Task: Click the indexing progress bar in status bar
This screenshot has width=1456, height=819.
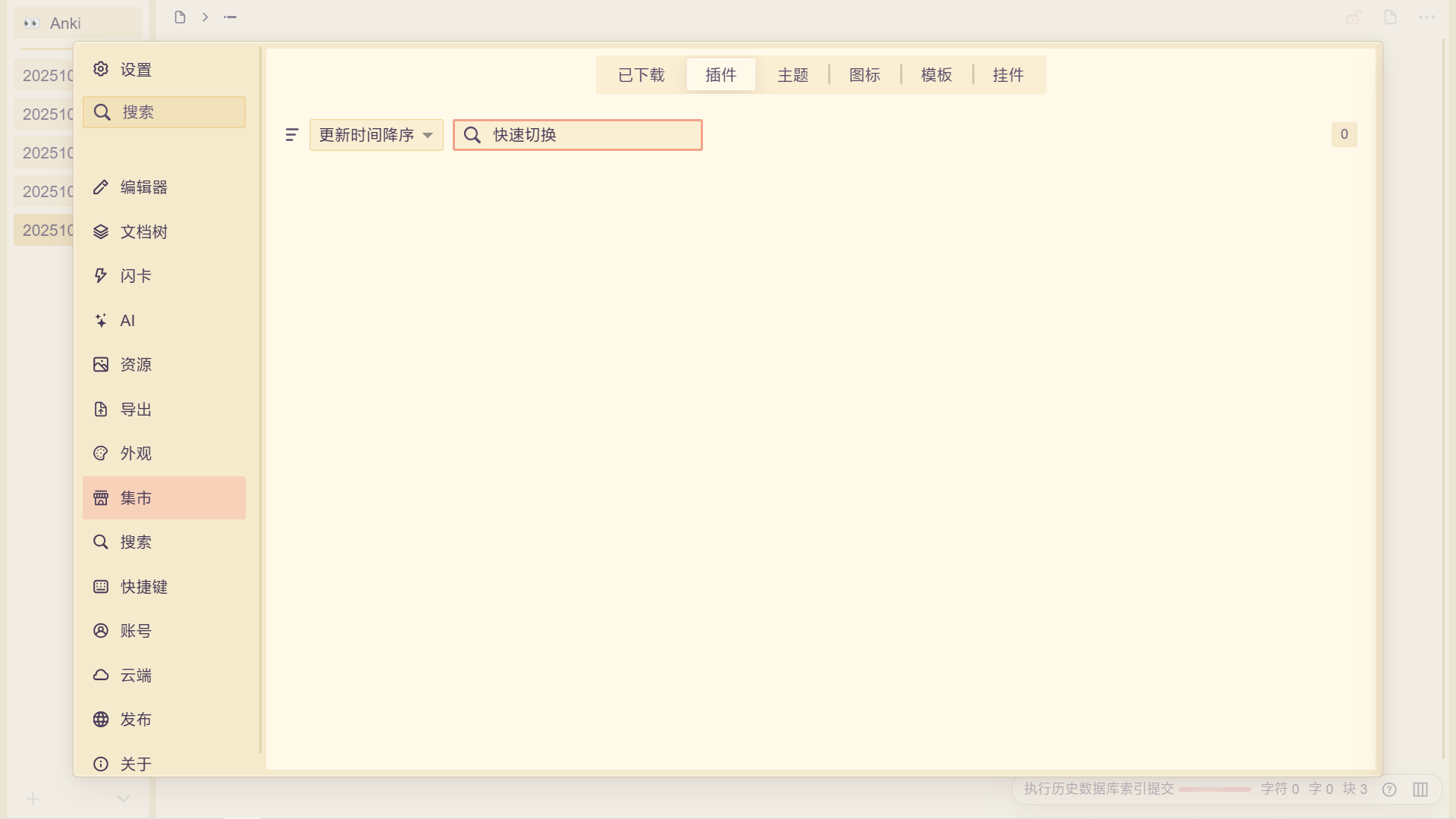Action: tap(1214, 789)
